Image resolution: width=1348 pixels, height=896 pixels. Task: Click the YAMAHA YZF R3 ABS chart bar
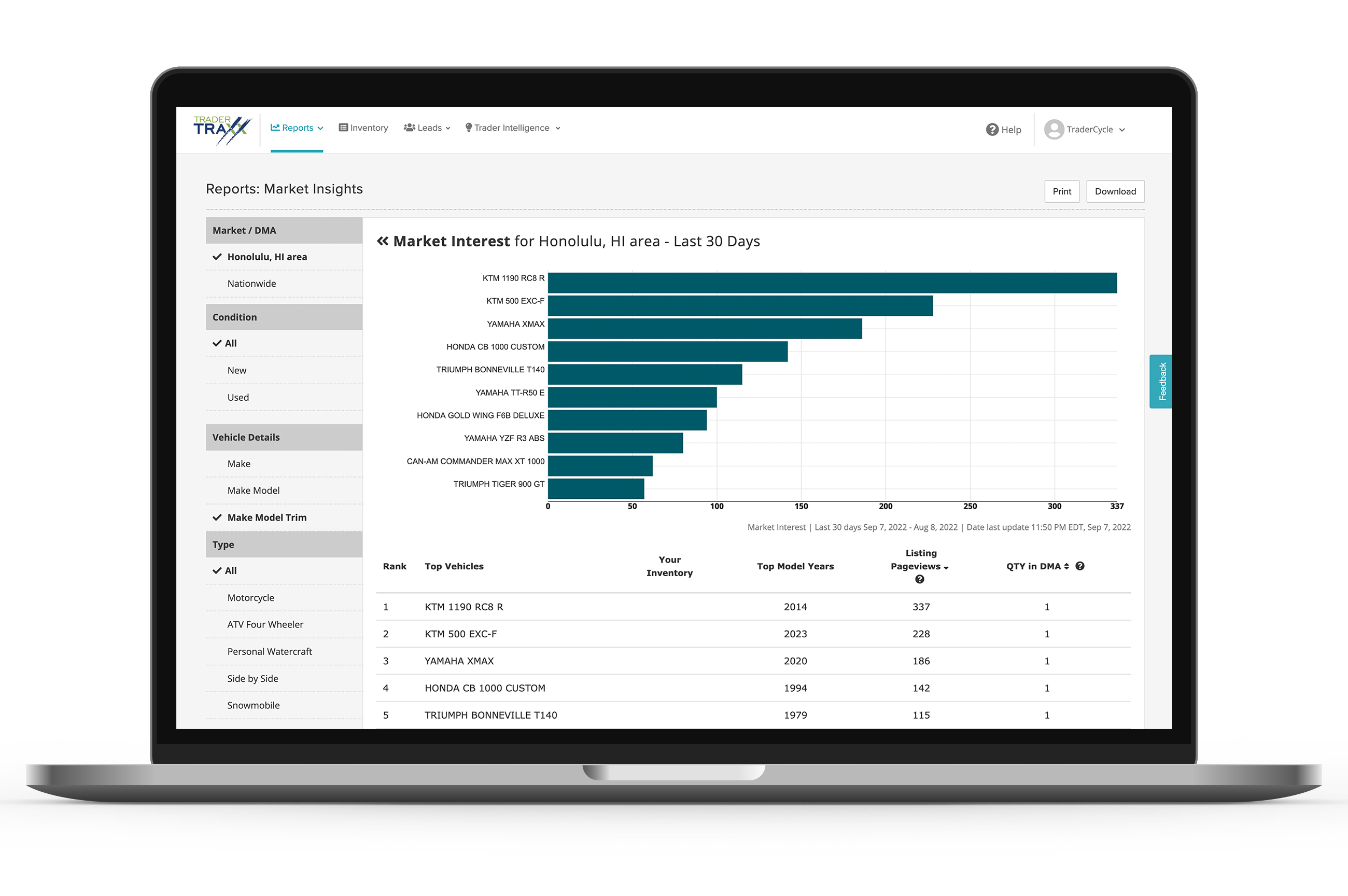tap(615, 443)
